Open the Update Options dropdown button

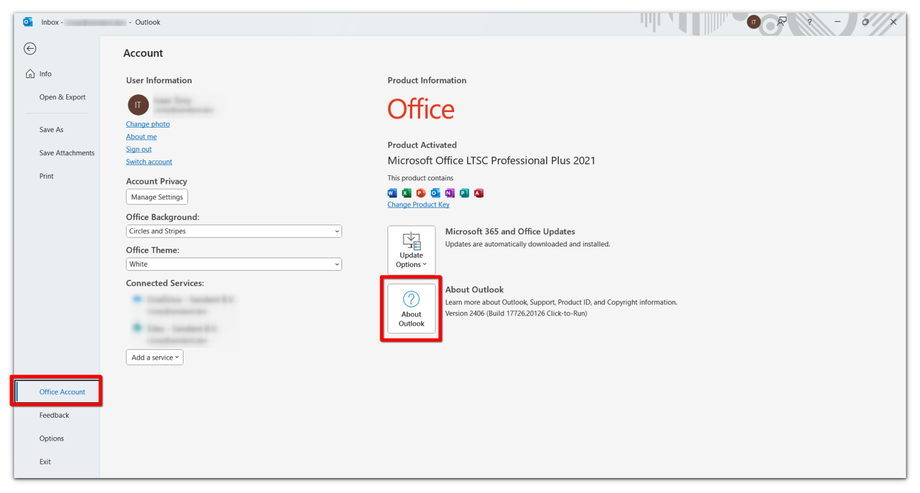pos(411,249)
